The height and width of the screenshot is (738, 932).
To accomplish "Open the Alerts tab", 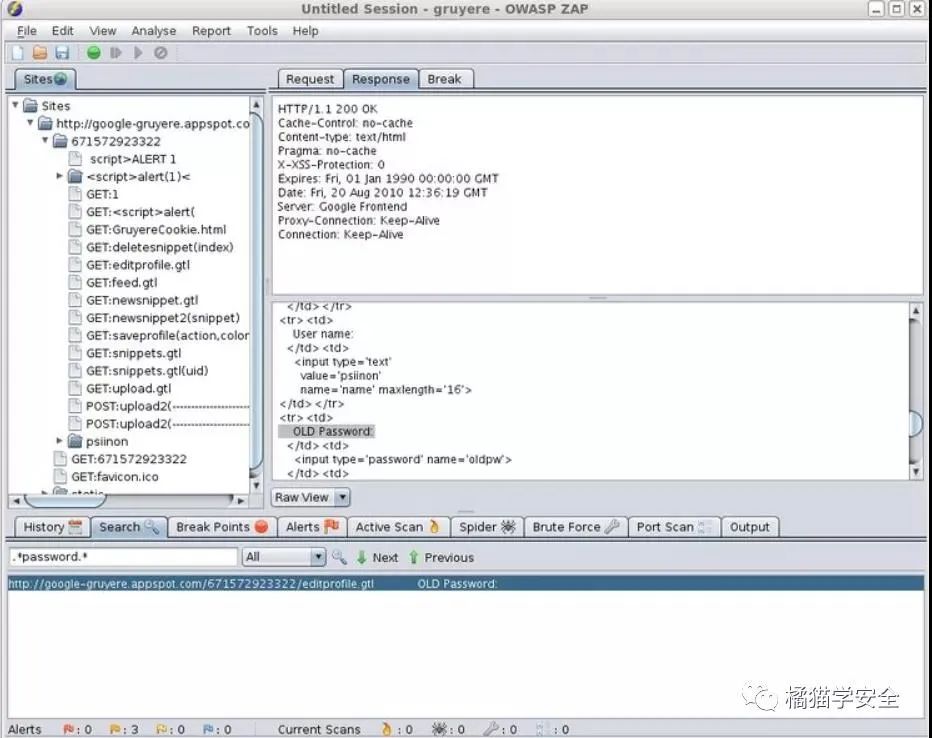I will coord(312,527).
